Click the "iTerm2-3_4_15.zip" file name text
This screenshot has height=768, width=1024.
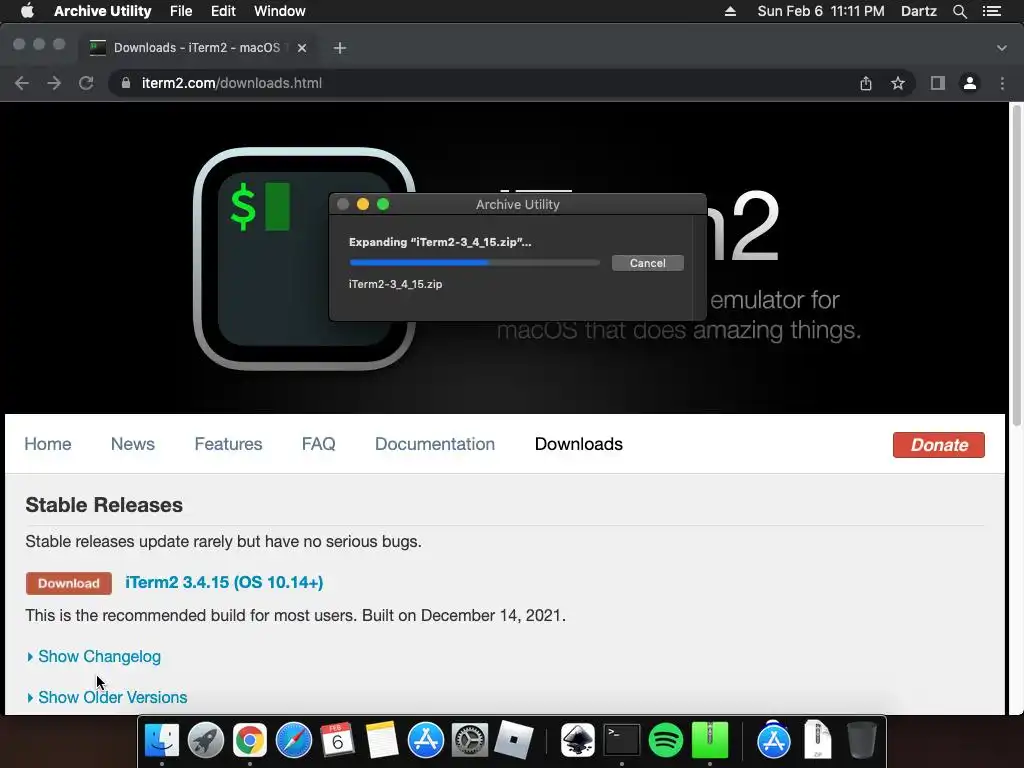click(x=395, y=284)
